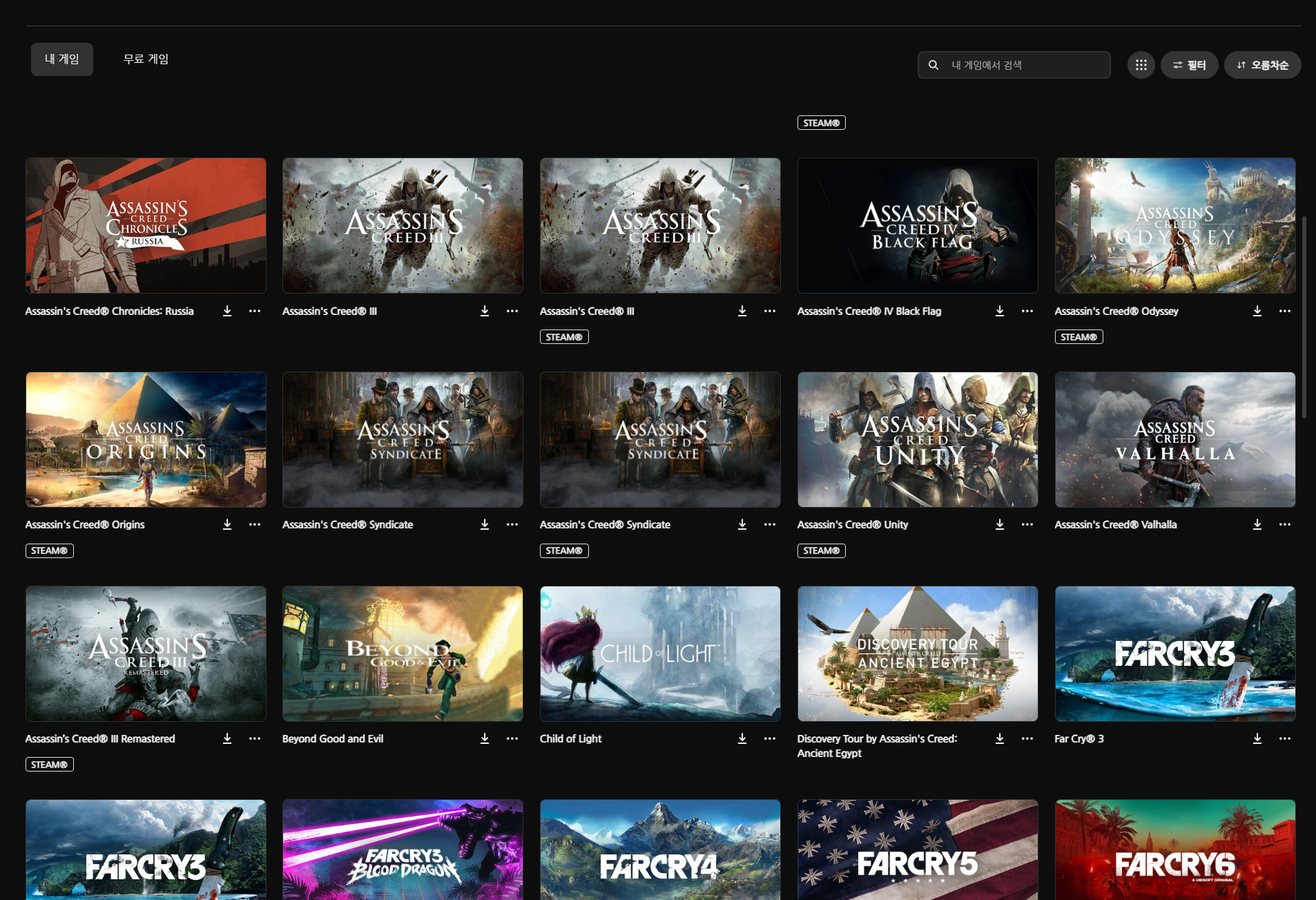This screenshot has height=900, width=1316.
Task: Select the 내 게임 tab
Action: (62, 59)
